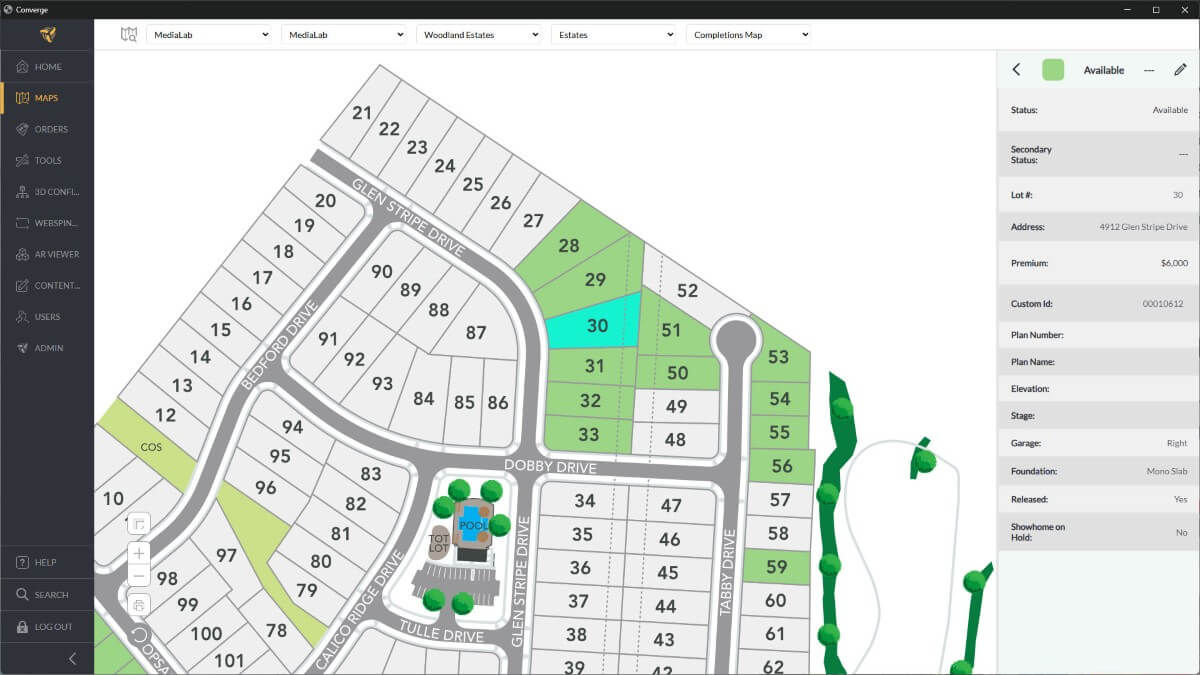Open the first MediaLab dropdown
This screenshot has width=1200, height=675.
tap(208, 35)
